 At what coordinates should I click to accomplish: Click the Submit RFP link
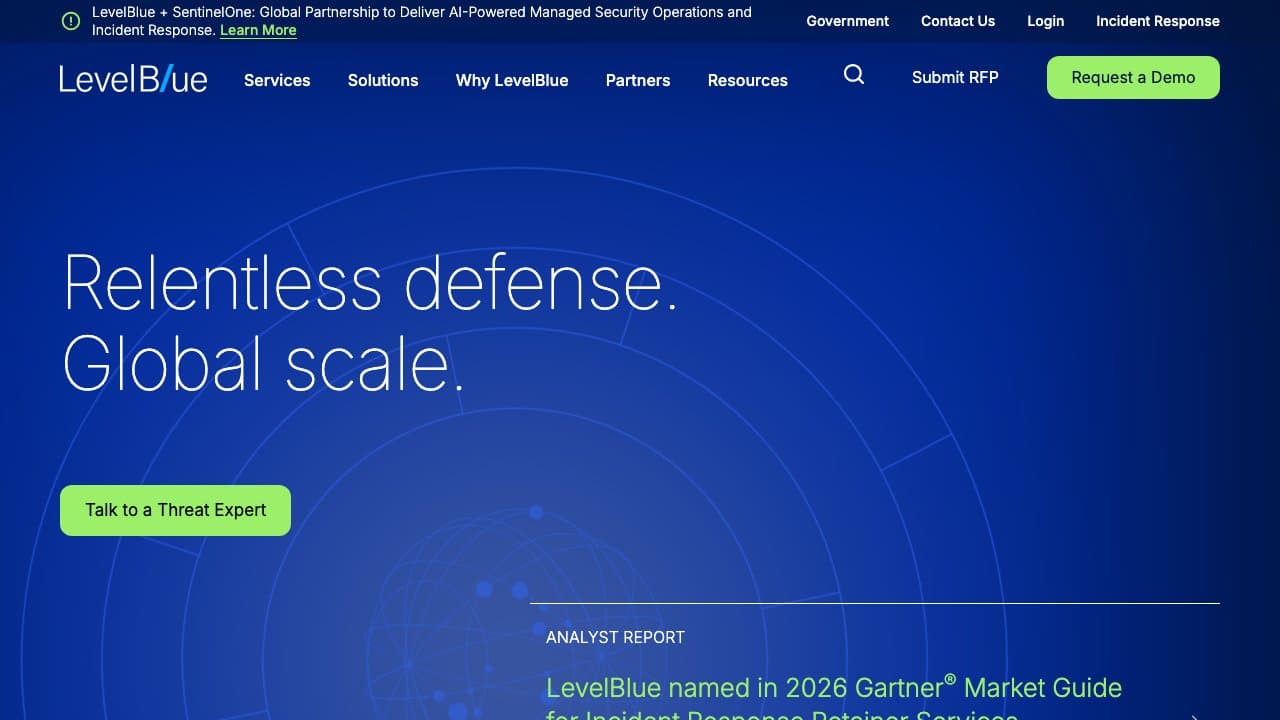click(x=955, y=77)
